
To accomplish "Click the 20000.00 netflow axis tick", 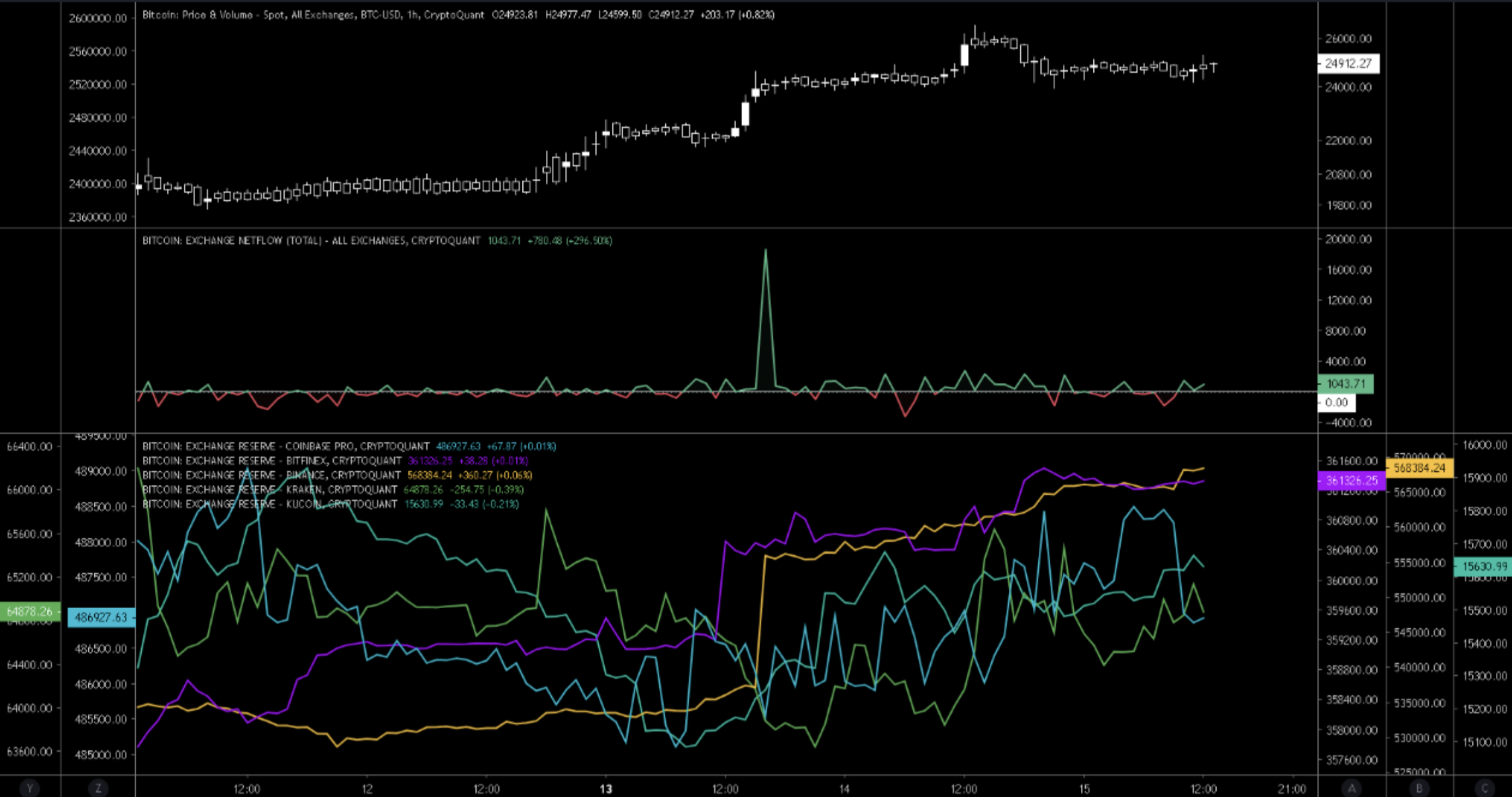I will [x=1348, y=239].
